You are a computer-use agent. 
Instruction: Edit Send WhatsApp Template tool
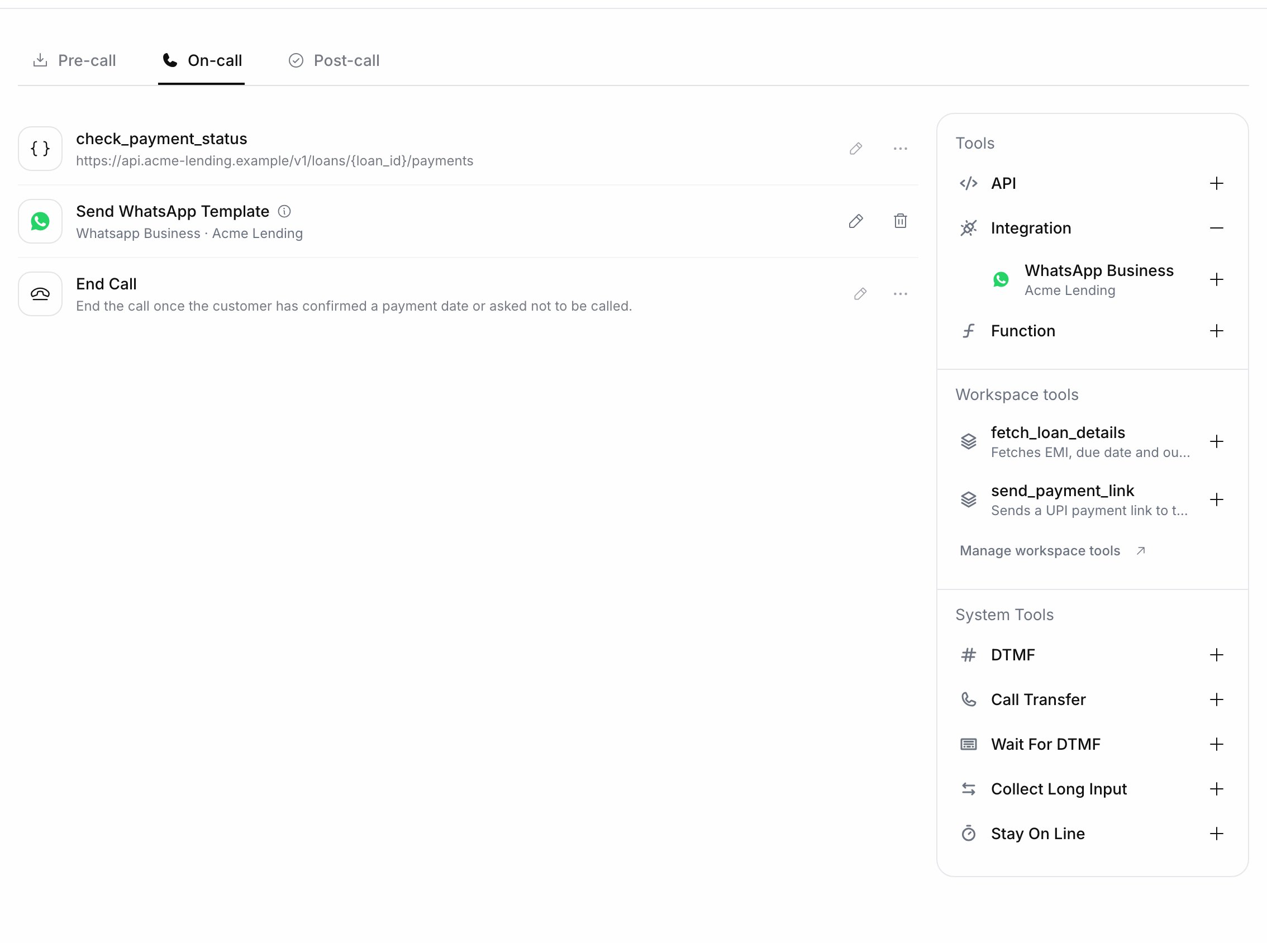[856, 221]
